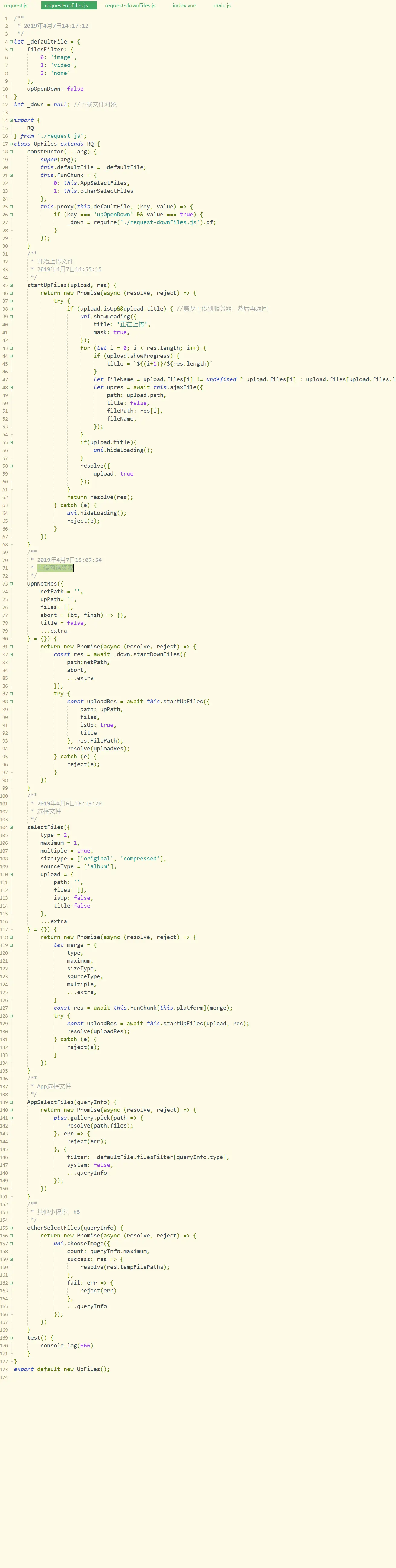Viewport: 396px width, 1568px height.
Task: Collapse the this.proxy callback at line 25
Action: click(x=11, y=207)
